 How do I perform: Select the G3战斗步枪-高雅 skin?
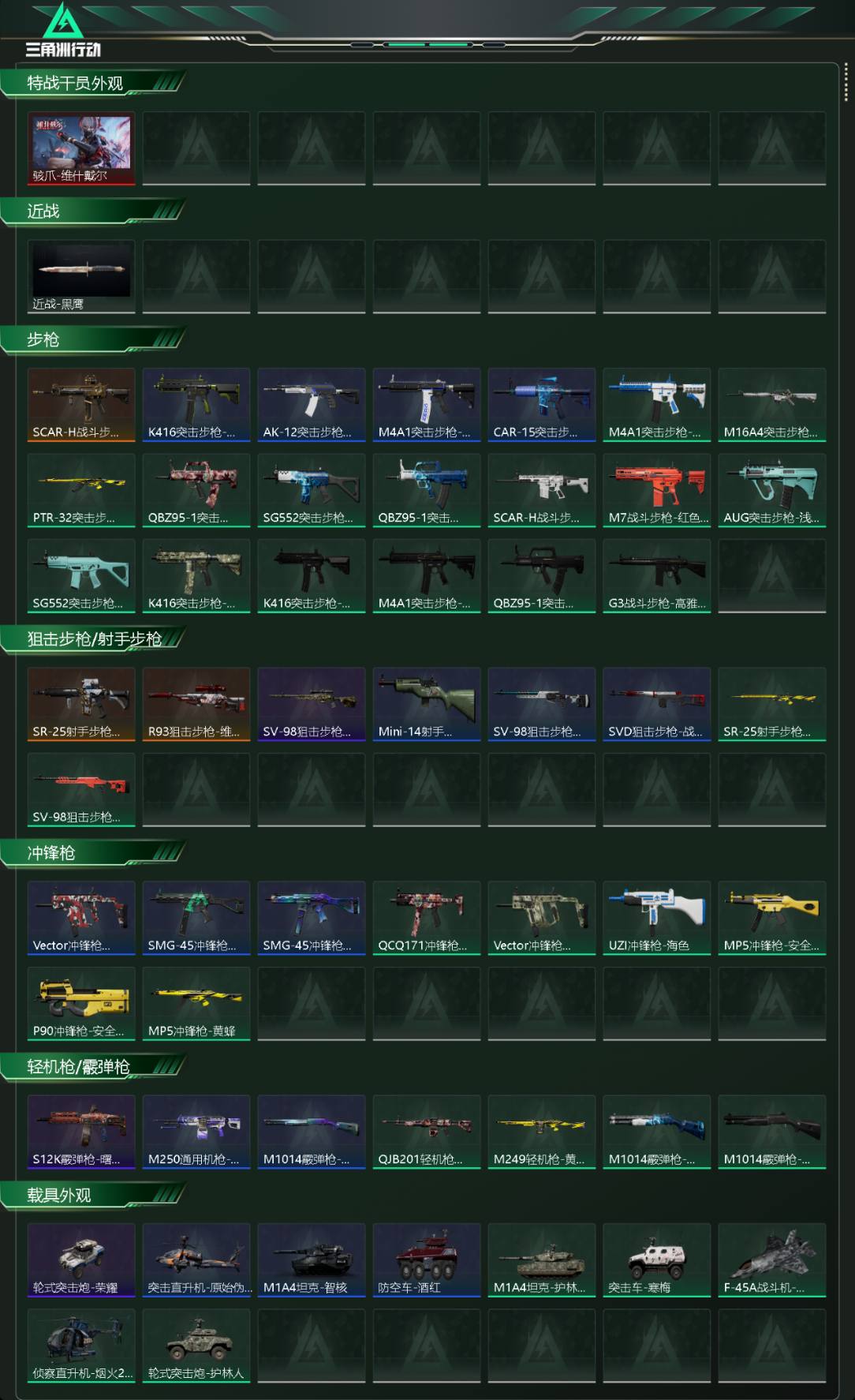click(657, 576)
